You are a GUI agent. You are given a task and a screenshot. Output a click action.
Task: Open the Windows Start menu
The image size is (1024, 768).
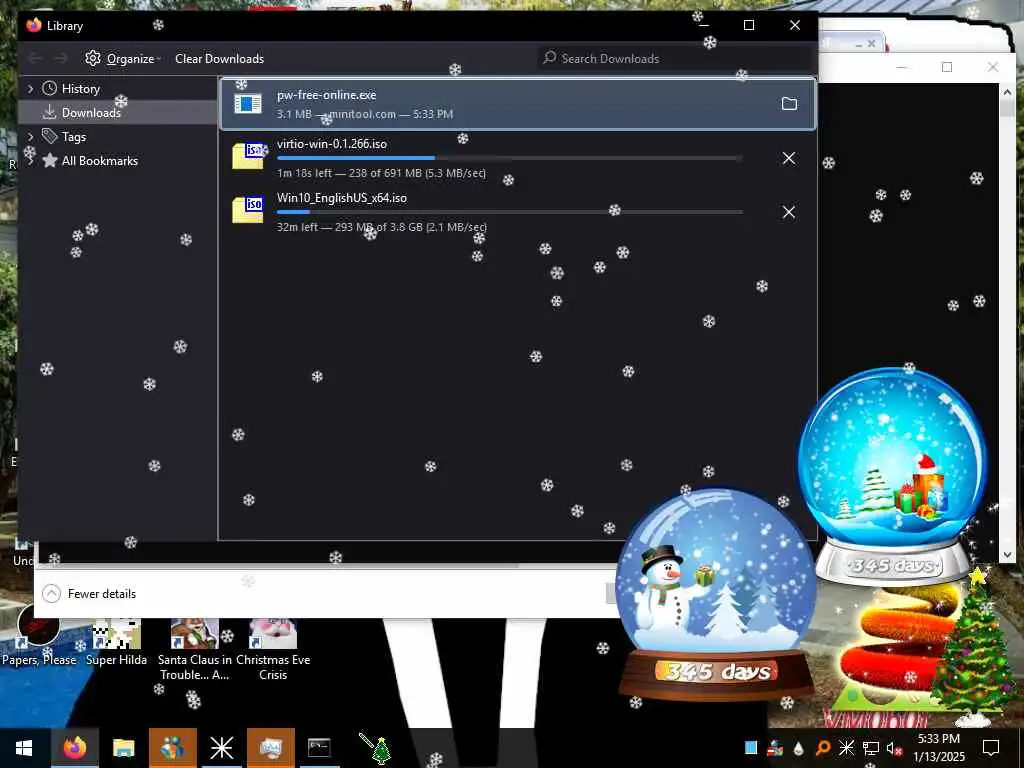click(x=24, y=748)
